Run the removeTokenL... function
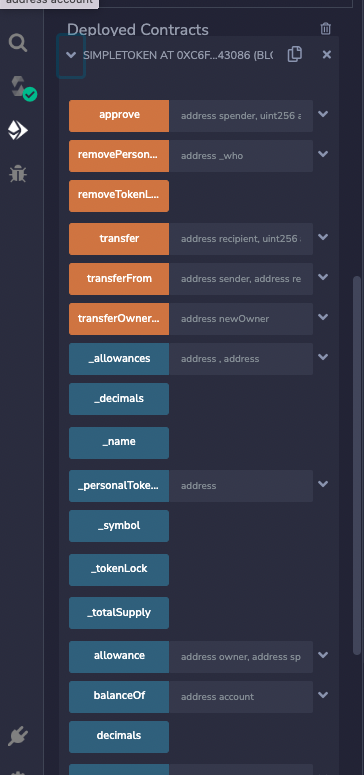Viewport: 364px width, 775px height. point(119,196)
